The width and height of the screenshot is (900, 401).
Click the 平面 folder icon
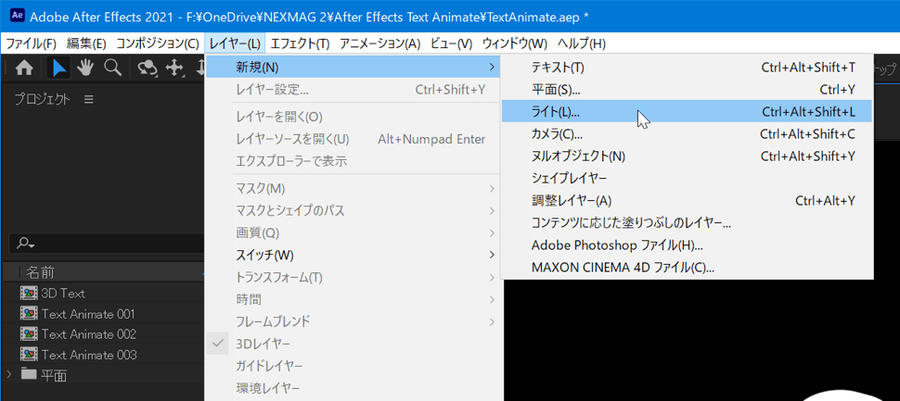[29, 375]
